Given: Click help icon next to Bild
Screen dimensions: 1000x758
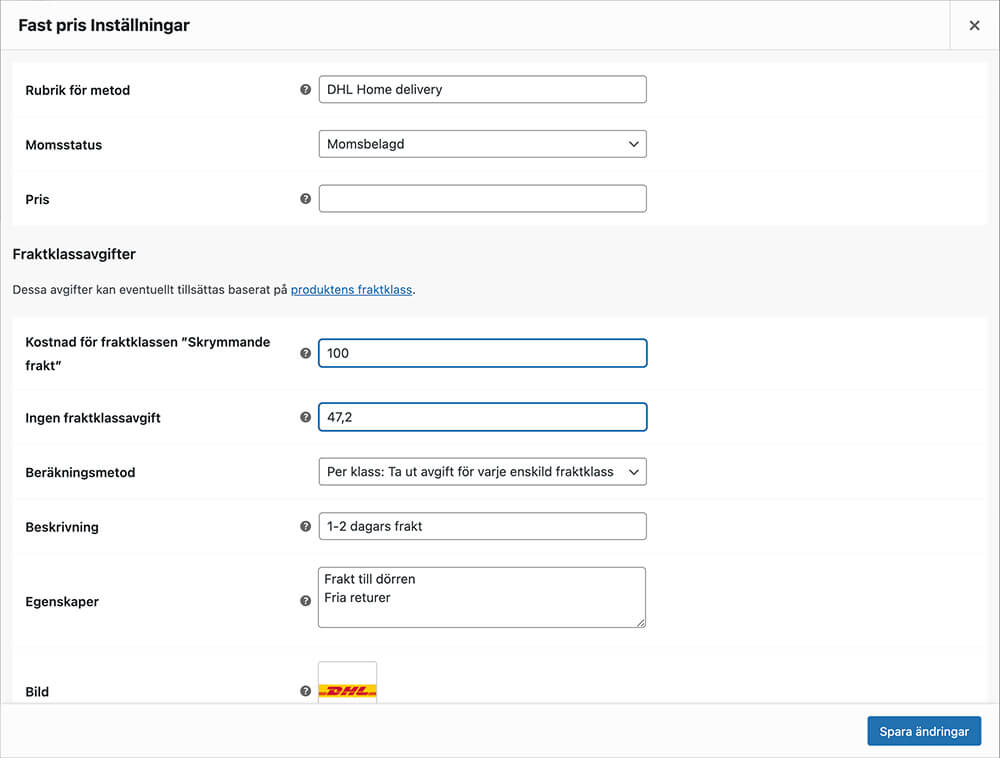Looking at the screenshot, I should (306, 691).
